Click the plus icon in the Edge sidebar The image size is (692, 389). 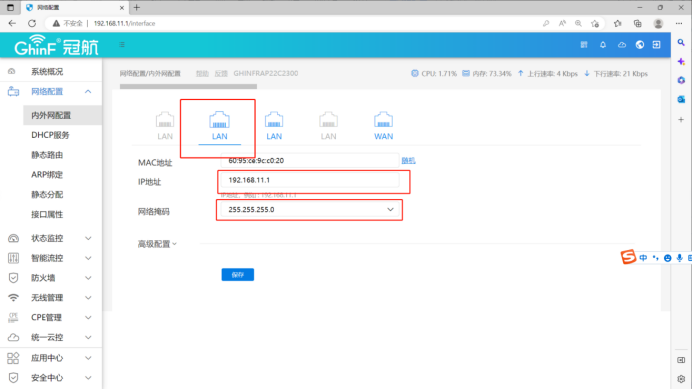point(681,120)
